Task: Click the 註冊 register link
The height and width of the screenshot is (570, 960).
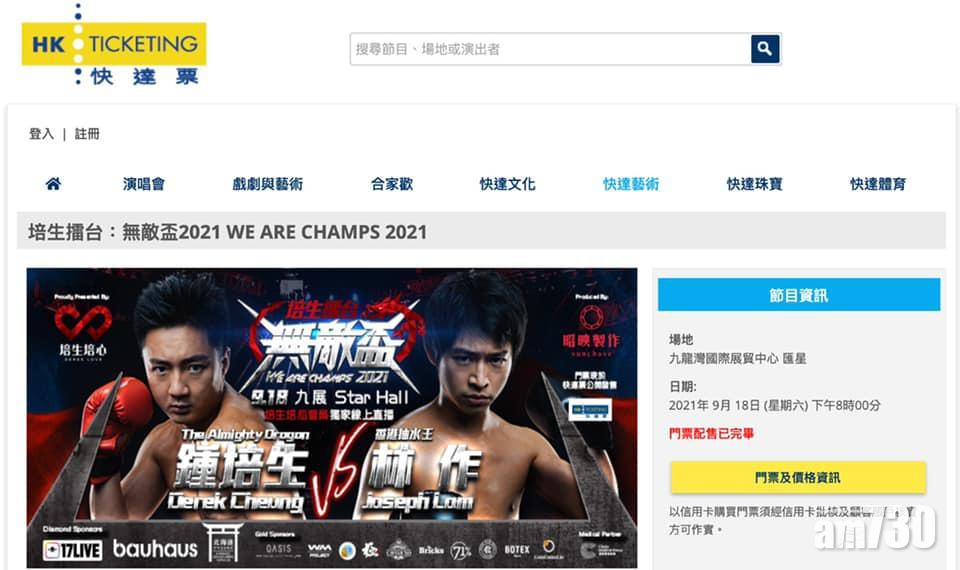Action: pos(87,133)
